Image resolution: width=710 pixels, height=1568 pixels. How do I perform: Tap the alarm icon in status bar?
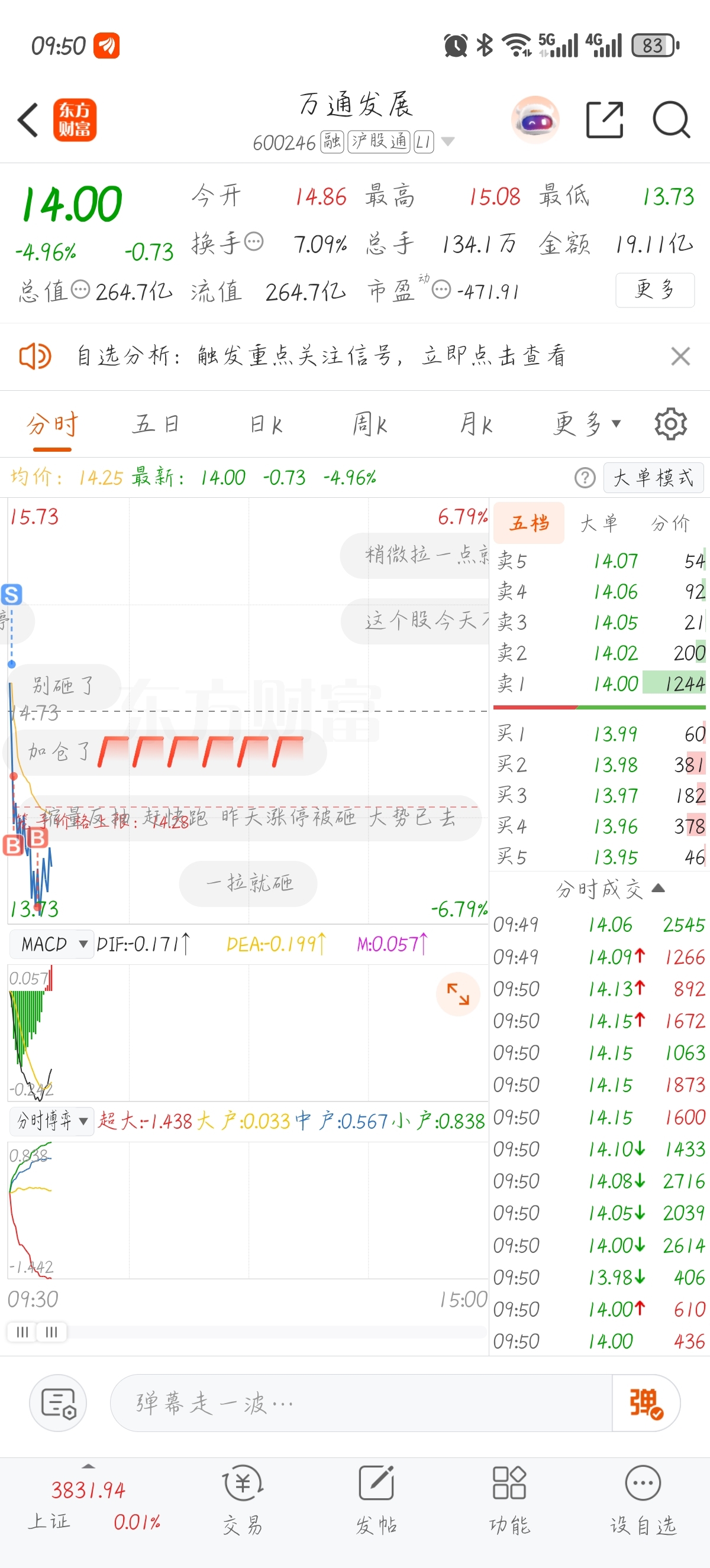(x=456, y=46)
